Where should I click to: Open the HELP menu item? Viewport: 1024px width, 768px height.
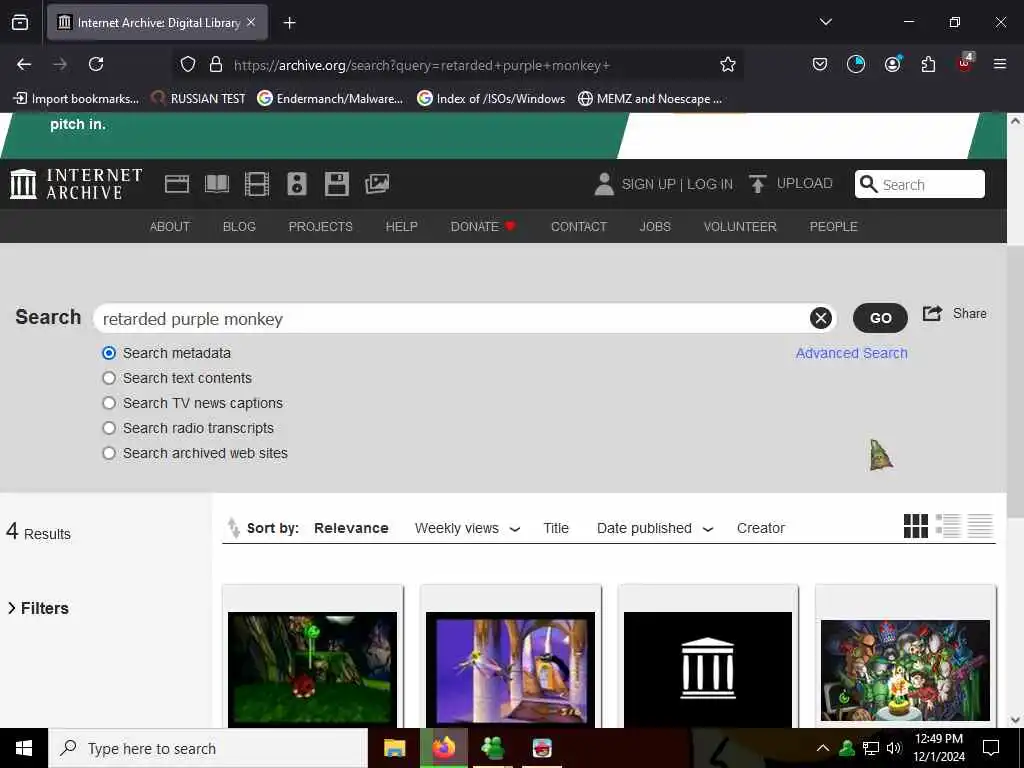[402, 227]
